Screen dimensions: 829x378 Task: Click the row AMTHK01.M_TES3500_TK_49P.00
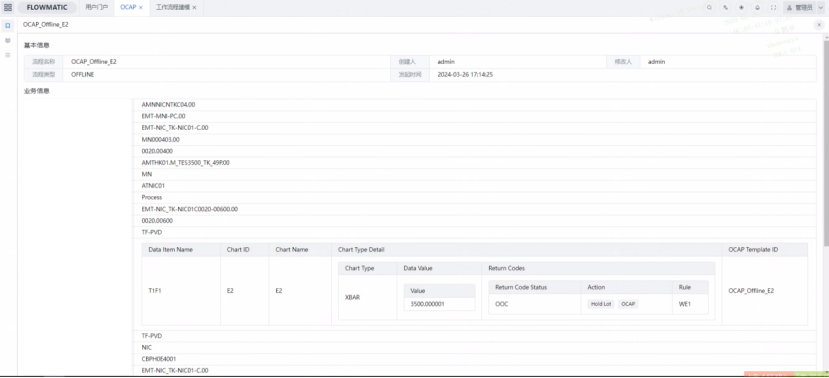point(474,163)
